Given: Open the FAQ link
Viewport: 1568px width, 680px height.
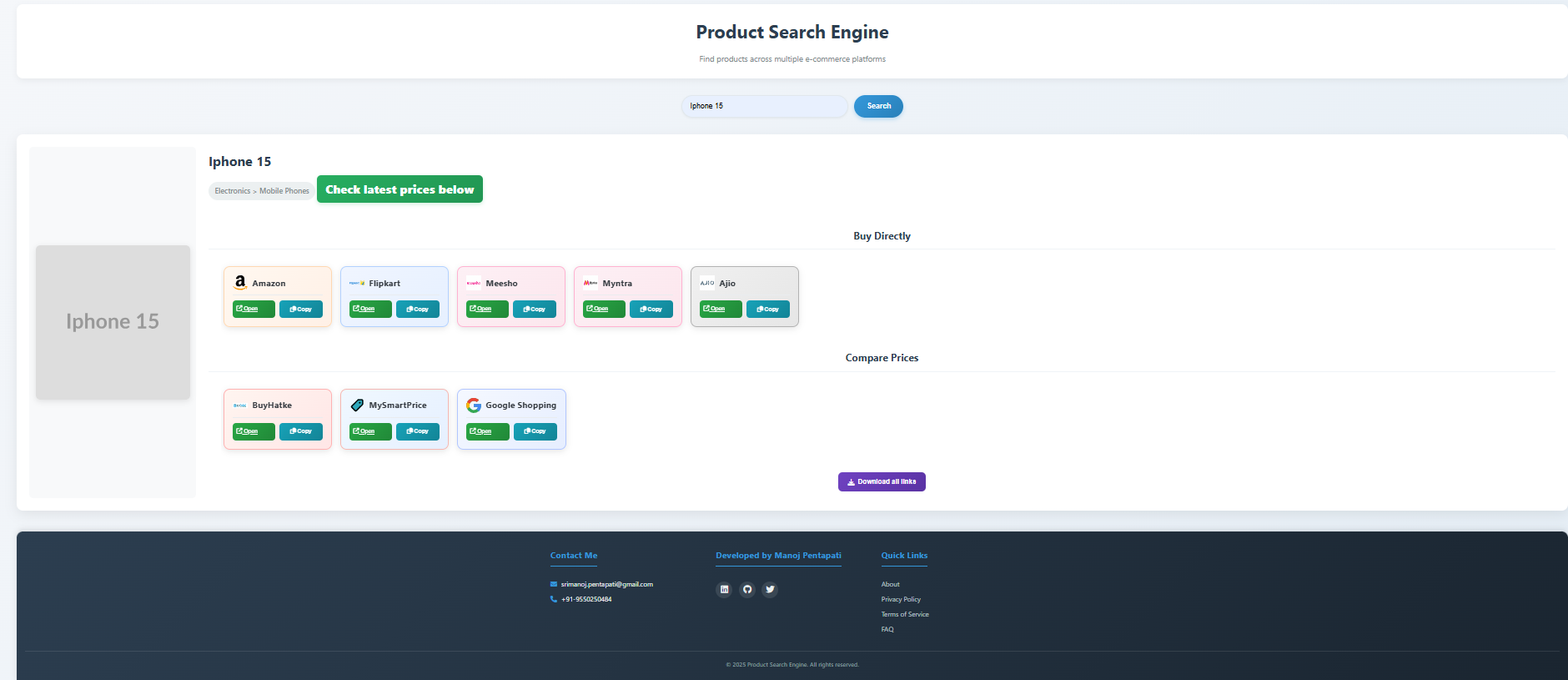Looking at the screenshot, I should coord(887,629).
